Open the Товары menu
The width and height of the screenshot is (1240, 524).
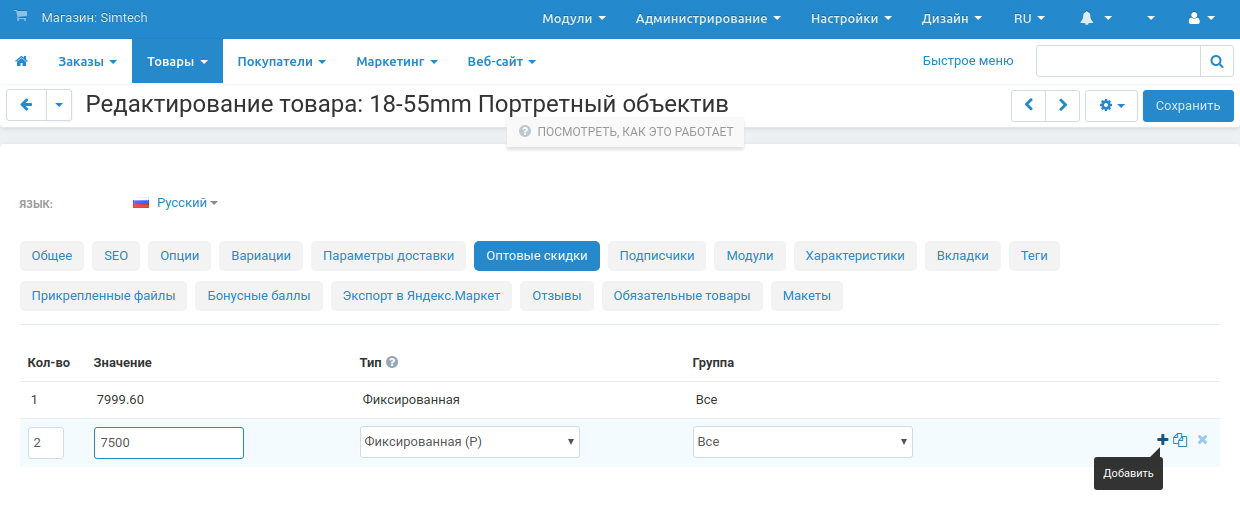(177, 62)
